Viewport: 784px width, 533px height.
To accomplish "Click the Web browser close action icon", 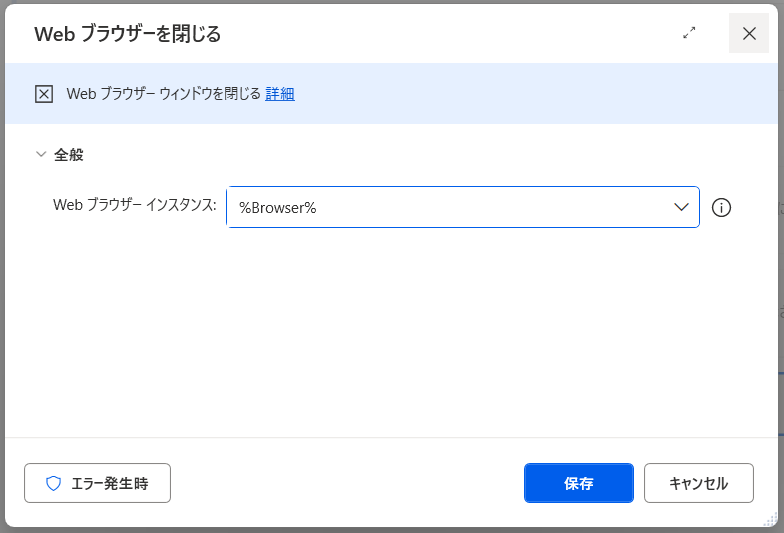I will 44,94.
